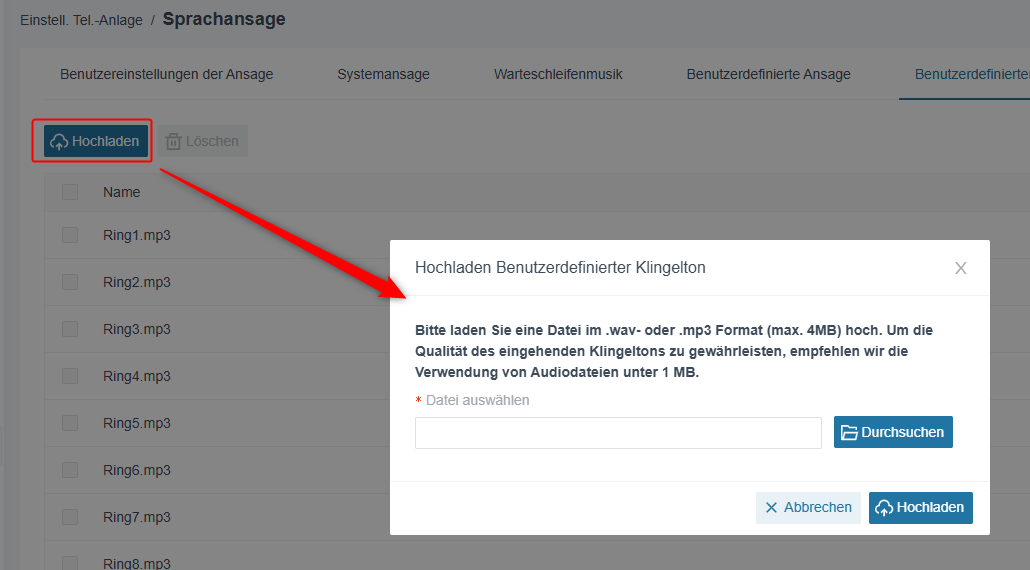Check the box for Ring1.mp3
This screenshot has width=1030, height=570.
(70, 235)
